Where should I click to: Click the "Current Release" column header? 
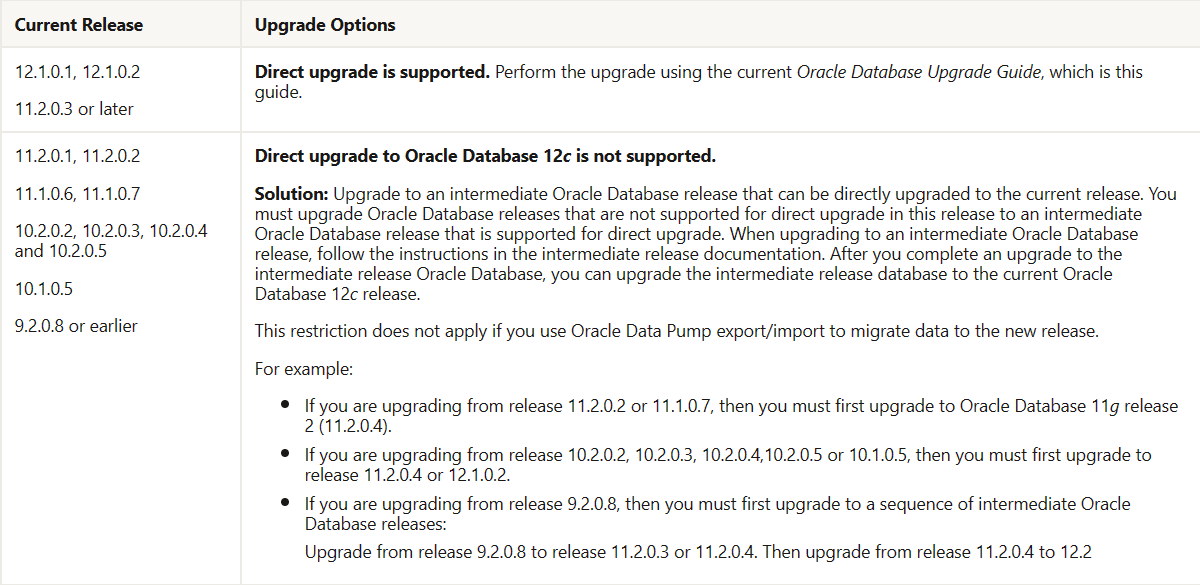[x=79, y=25]
